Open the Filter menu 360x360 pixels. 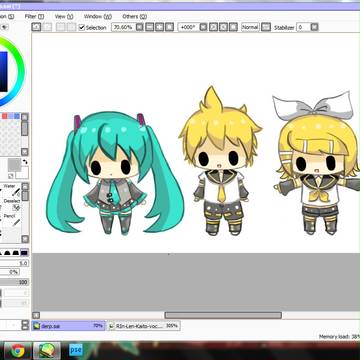coord(34,16)
